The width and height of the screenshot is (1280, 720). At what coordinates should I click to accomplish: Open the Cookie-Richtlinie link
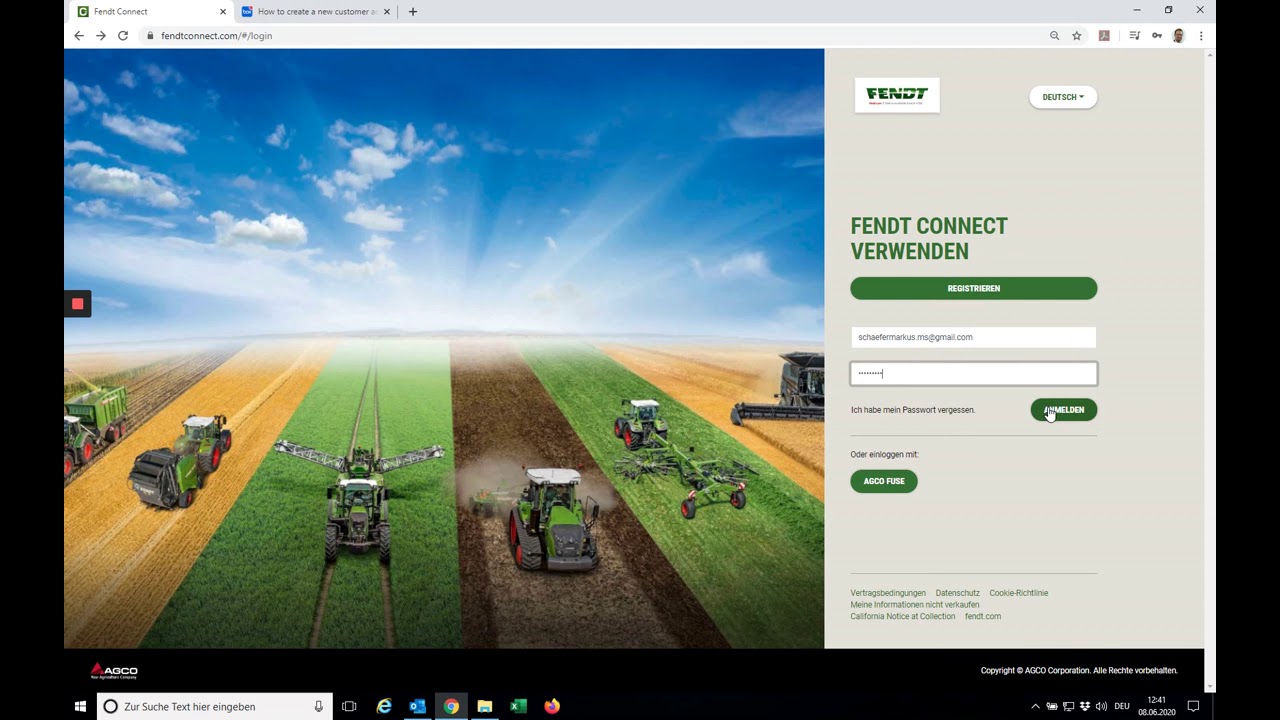click(x=1019, y=593)
